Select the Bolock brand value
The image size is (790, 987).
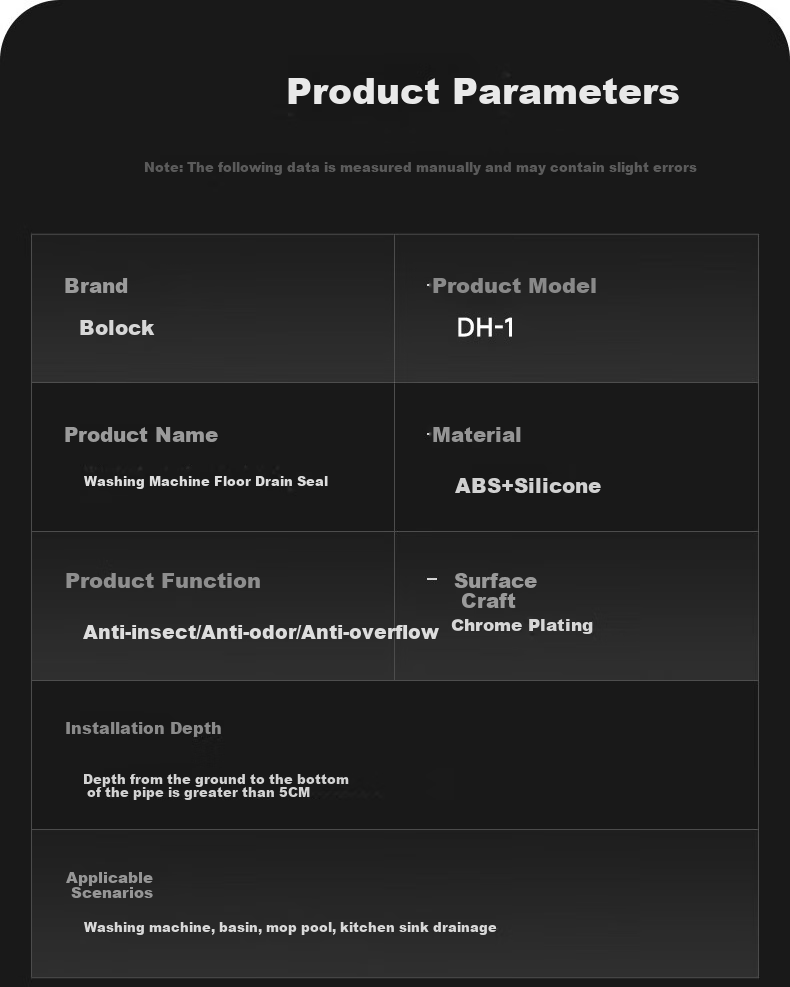click(x=116, y=327)
